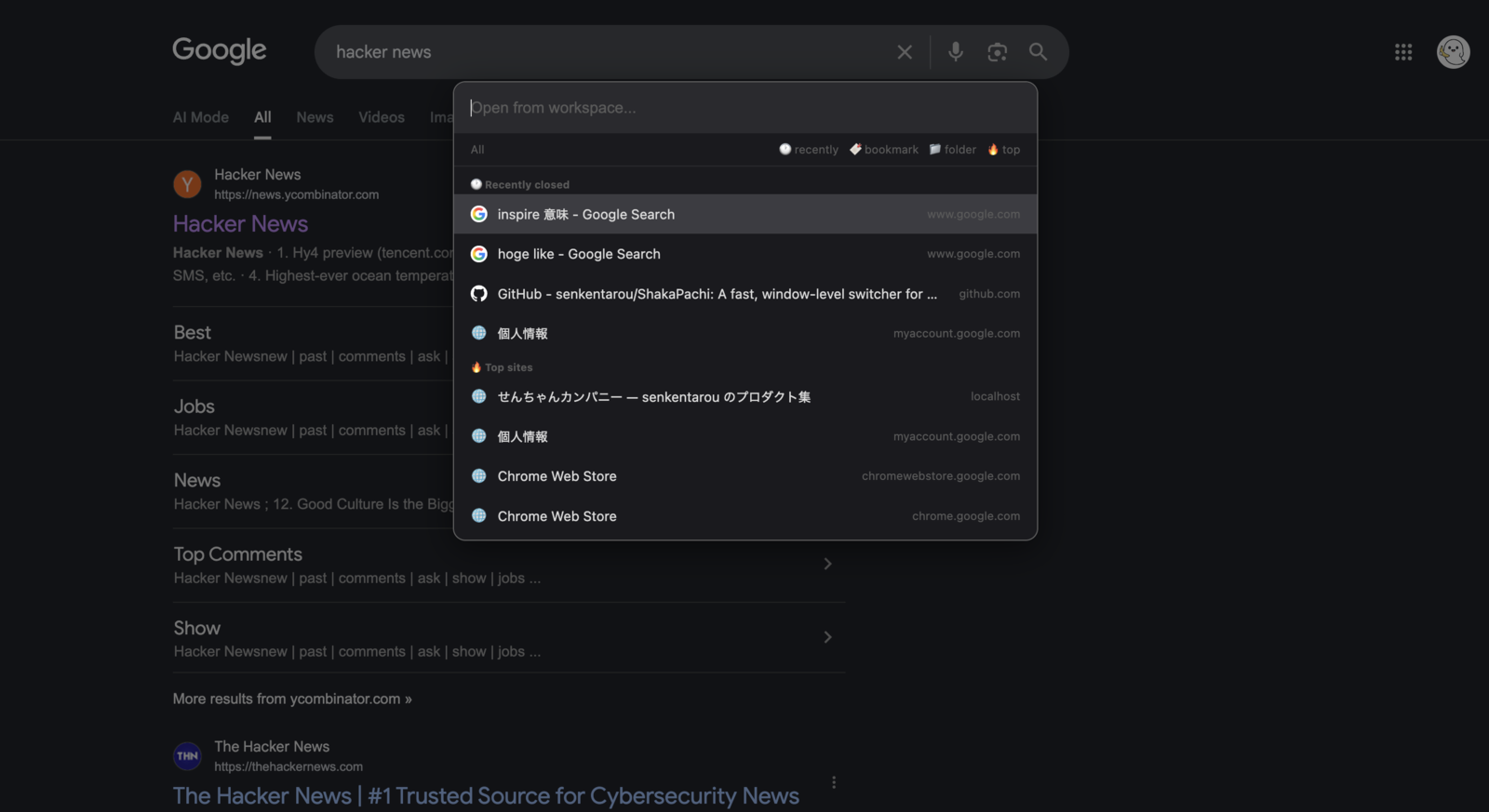Click globe icon for chromewebstore.google.com entry
1489x812 pixels.
478,476
